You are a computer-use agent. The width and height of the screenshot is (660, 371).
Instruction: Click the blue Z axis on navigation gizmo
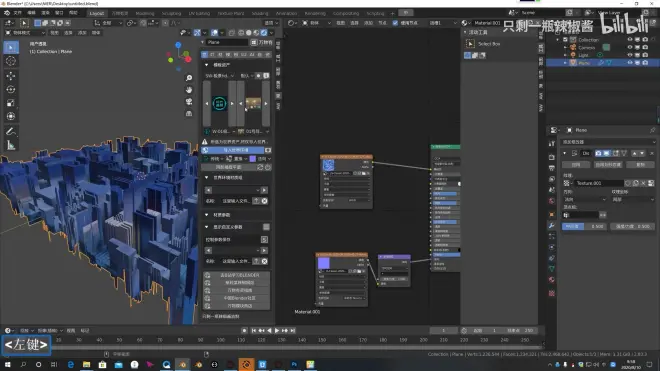[x=178, y=45]
